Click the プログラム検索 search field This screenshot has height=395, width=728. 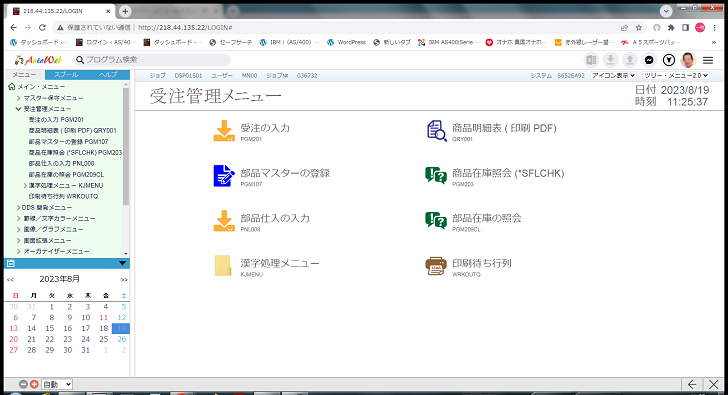(x=152, y=60)
